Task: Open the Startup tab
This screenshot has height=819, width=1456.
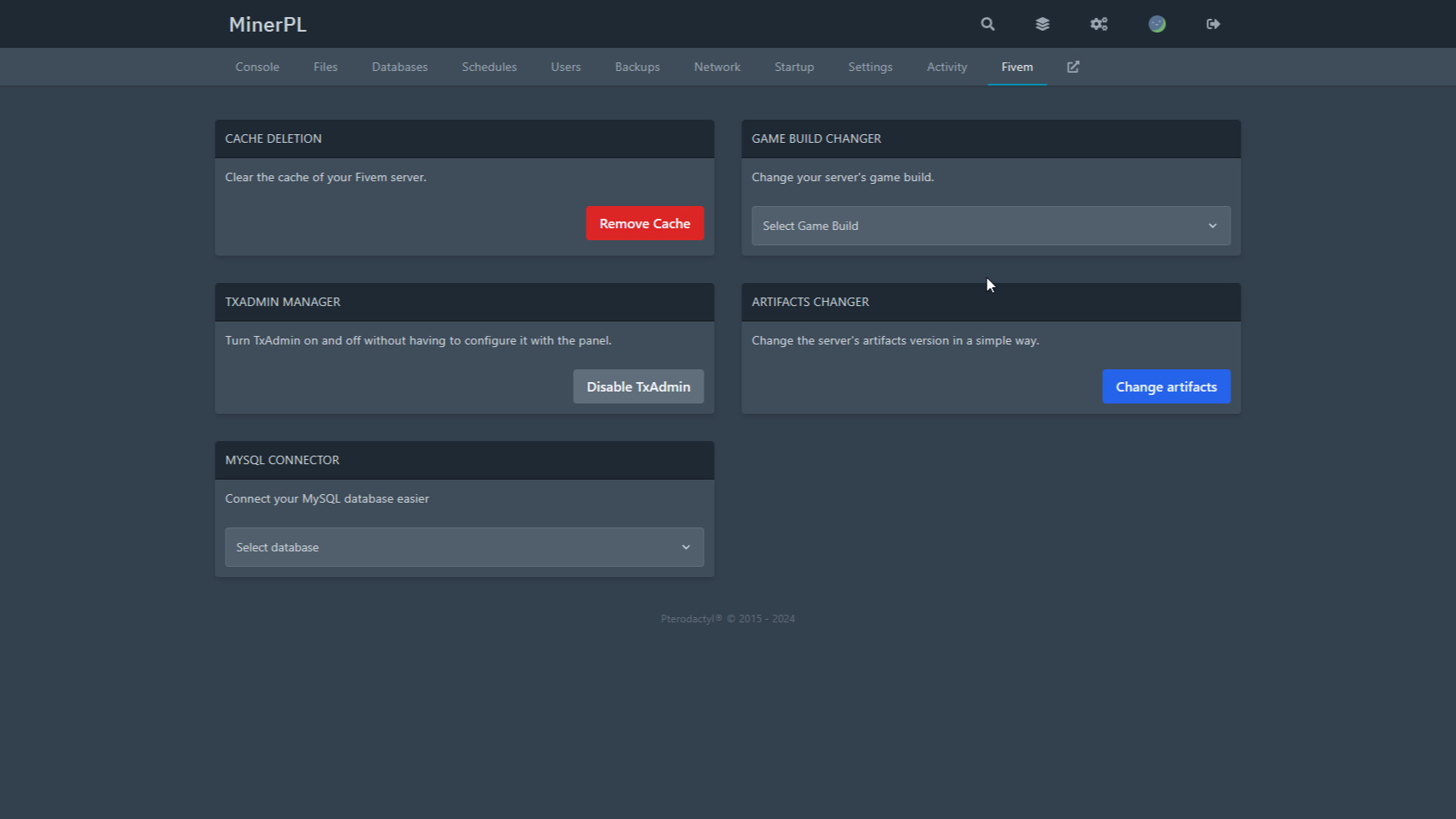Action: 793,67
